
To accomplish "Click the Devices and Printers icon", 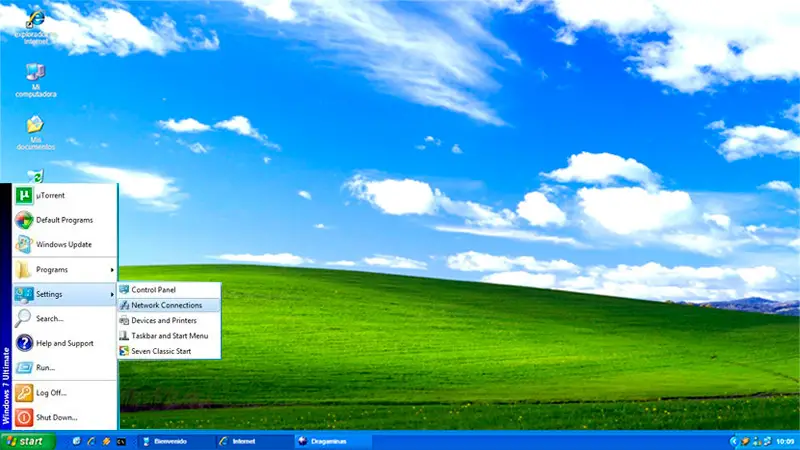I will tap(124, 320).
